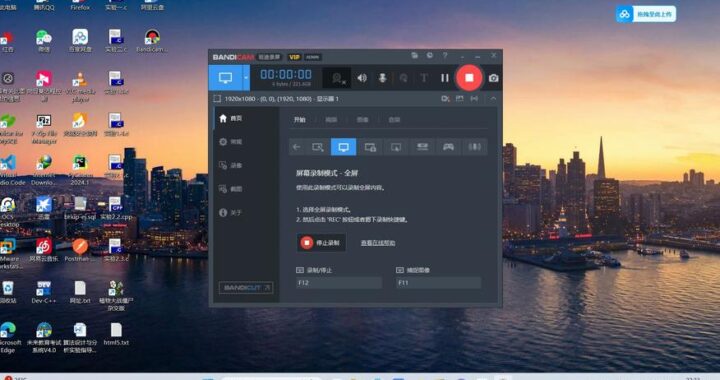Open 阿里云盘 desktop shortcut
The image size is (720, 380).
(152, 6)
